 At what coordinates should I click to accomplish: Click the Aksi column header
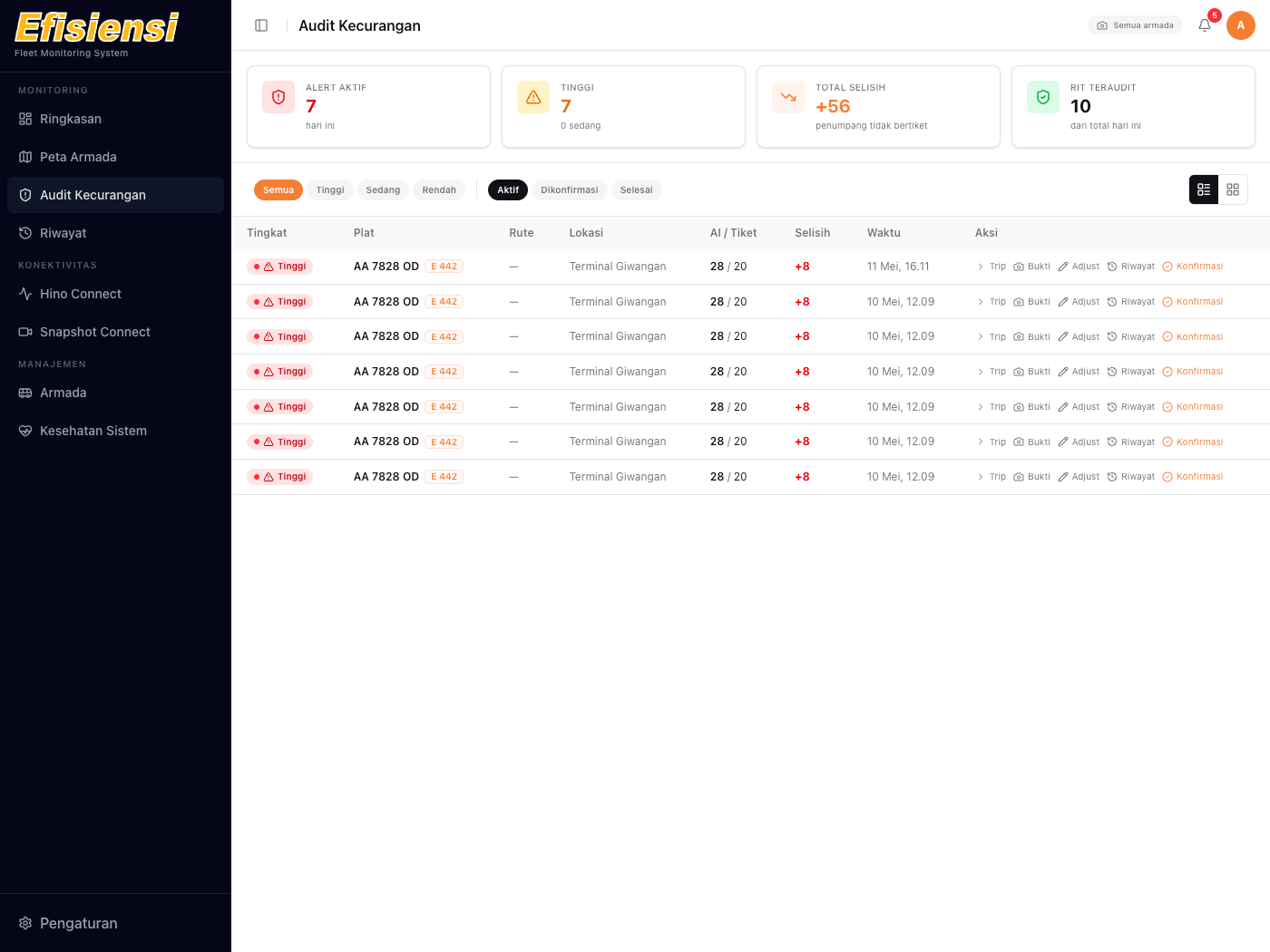coord(986,233)
